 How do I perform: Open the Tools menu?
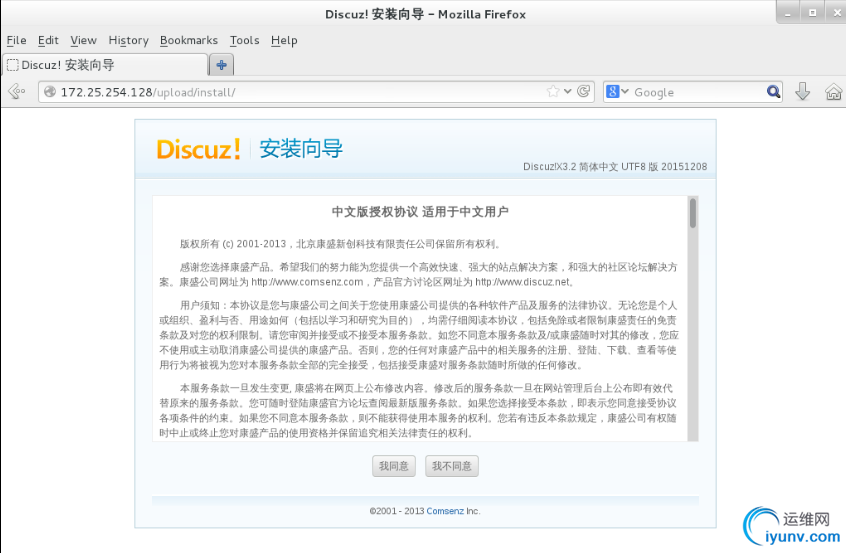click(244, 40)
